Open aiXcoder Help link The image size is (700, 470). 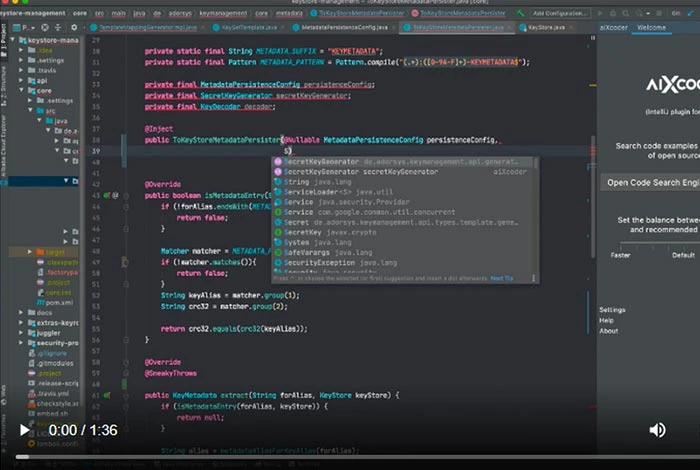pos(606,320)
